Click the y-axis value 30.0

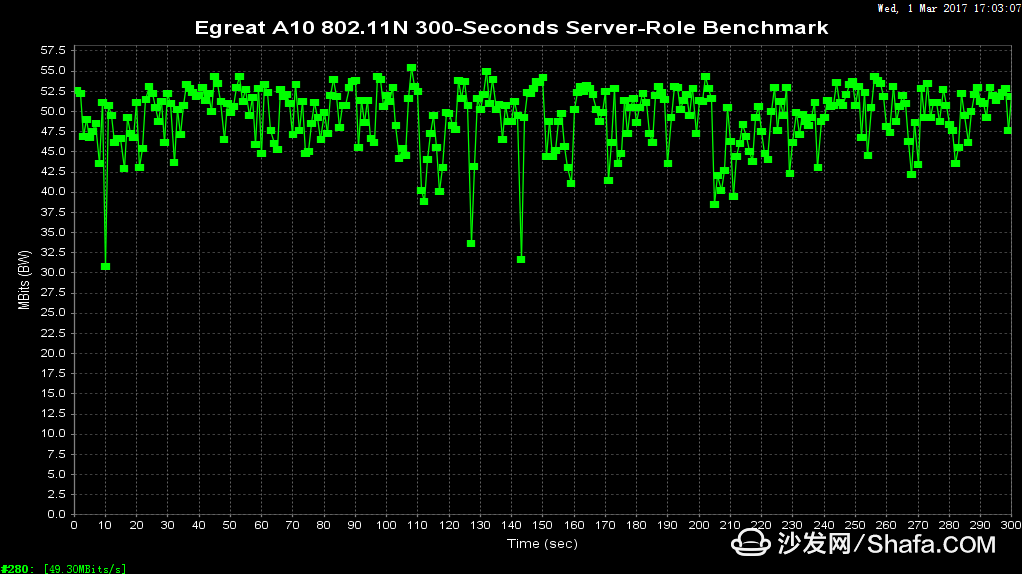(53, 272)
